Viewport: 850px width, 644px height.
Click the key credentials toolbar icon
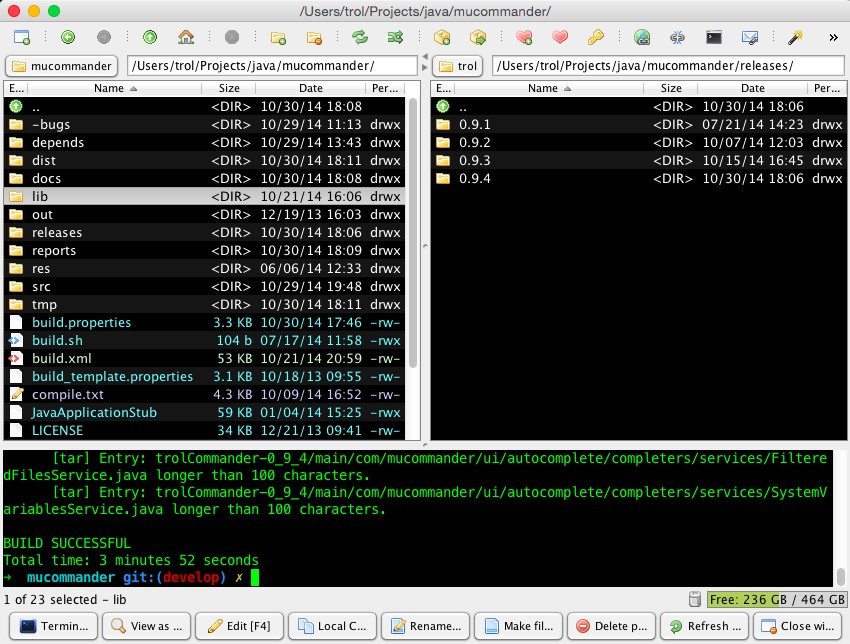[595, 38]
